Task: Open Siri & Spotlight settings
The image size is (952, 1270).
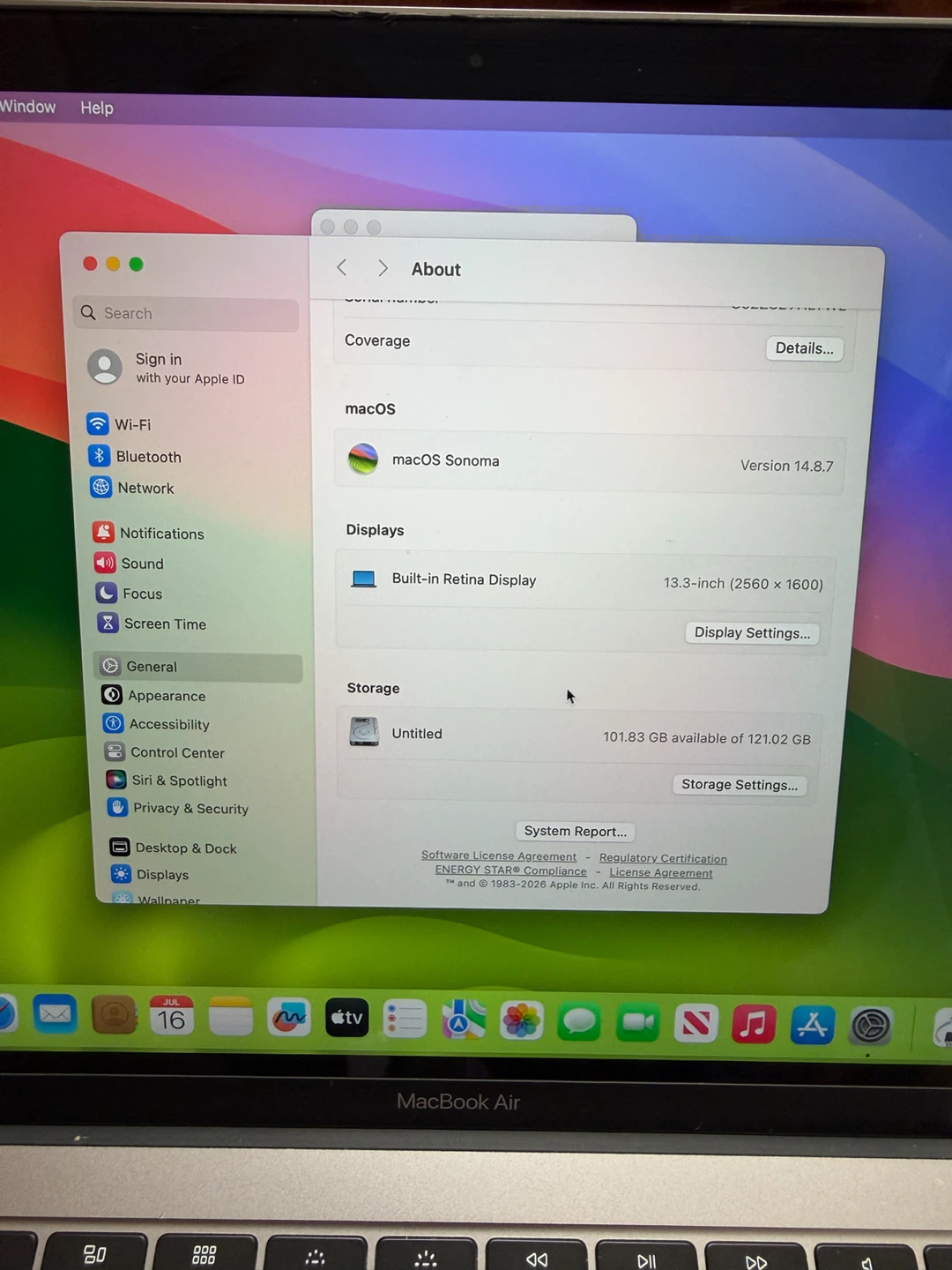Action: pos(167,781)
